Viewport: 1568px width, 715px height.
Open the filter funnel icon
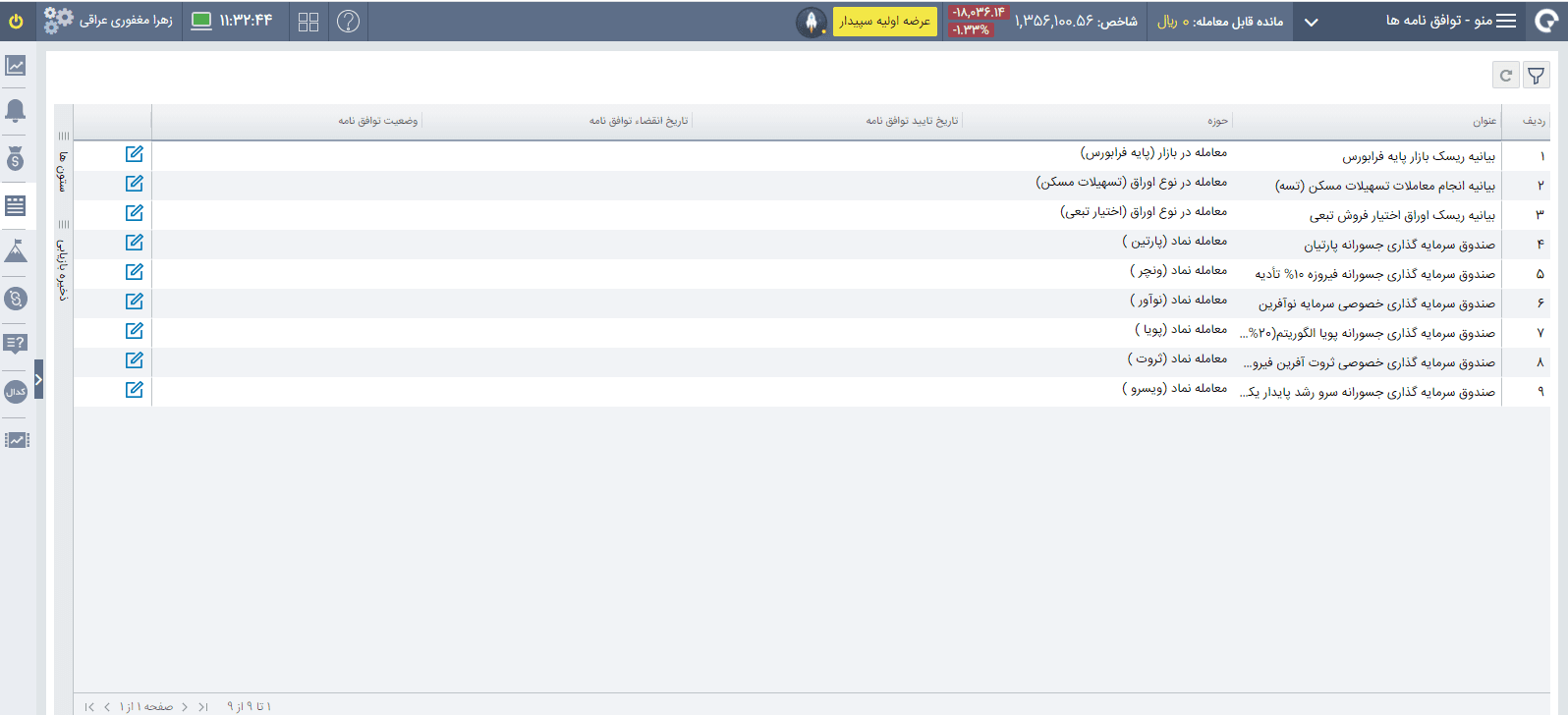[1537, 75]
